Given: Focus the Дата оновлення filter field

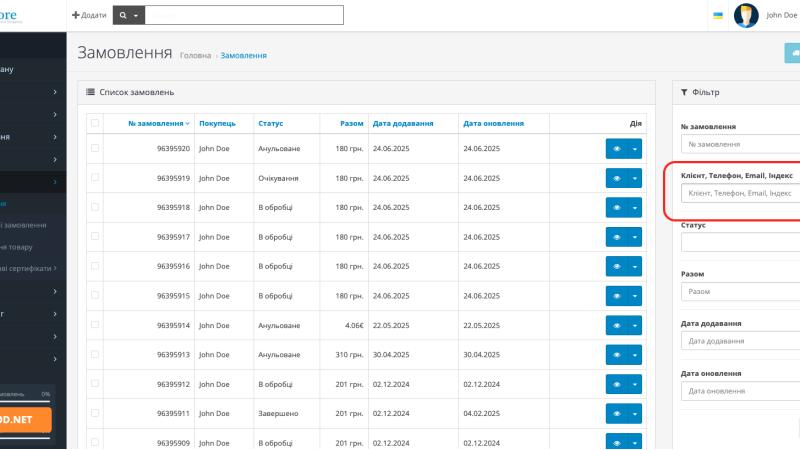Looking at the screenshot, I should (x=740, y=391).
